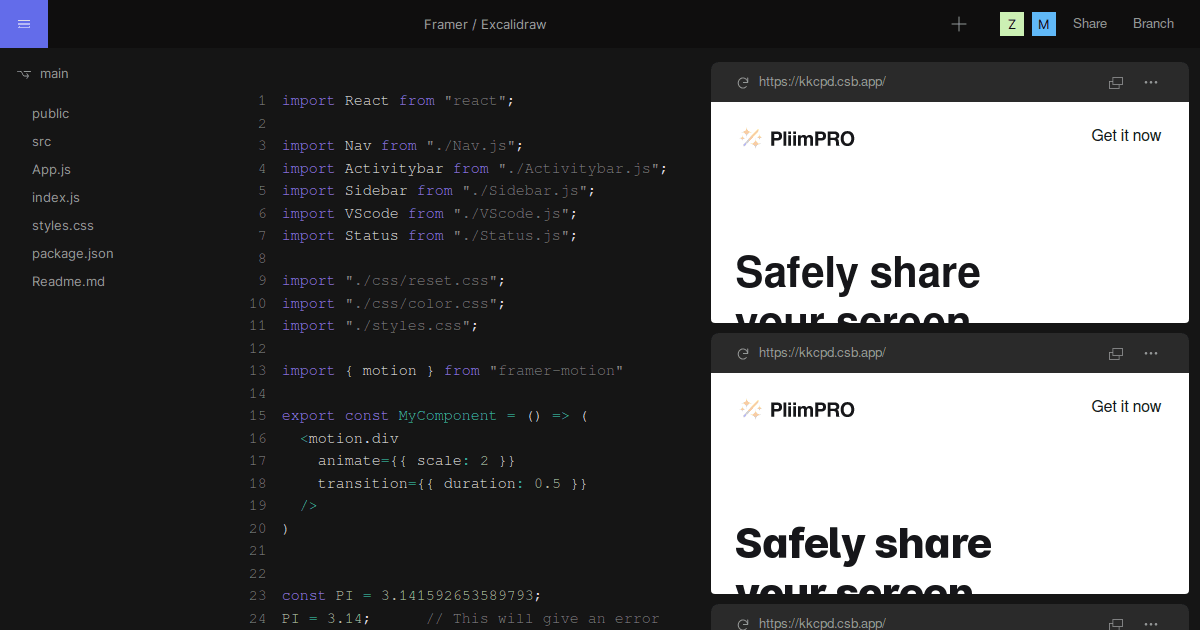The width and height of the screenshot is (1200, 630).
Task: Open the Readme.md file
Action: click(68, 281)
